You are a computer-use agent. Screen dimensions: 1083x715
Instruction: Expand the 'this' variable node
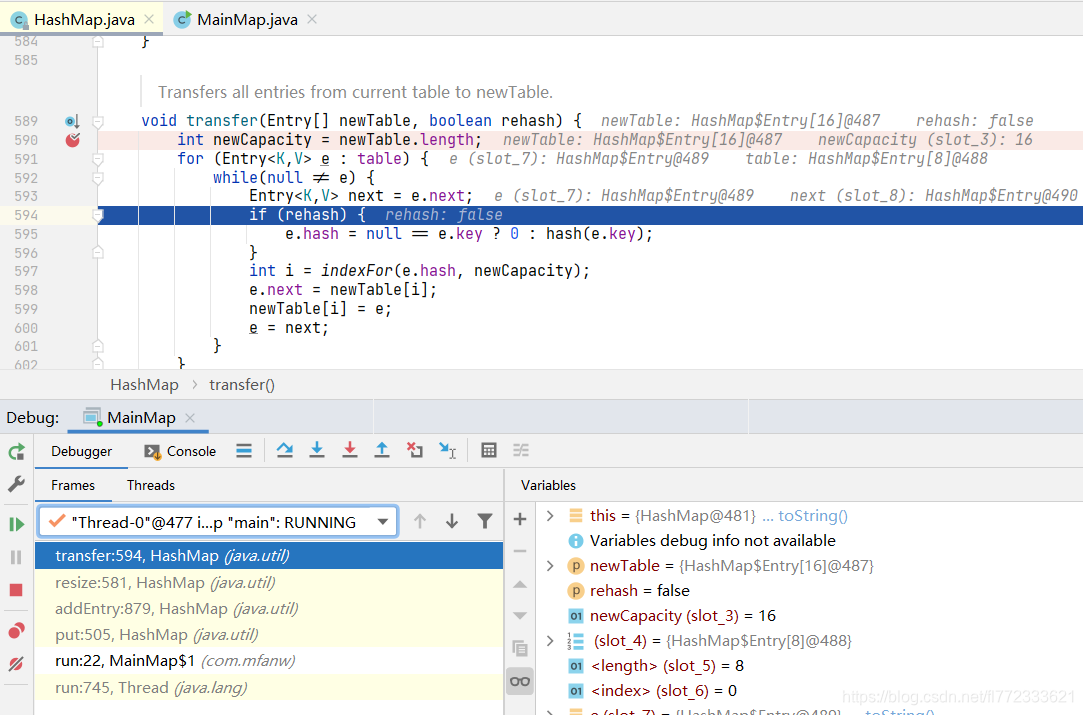550,515
